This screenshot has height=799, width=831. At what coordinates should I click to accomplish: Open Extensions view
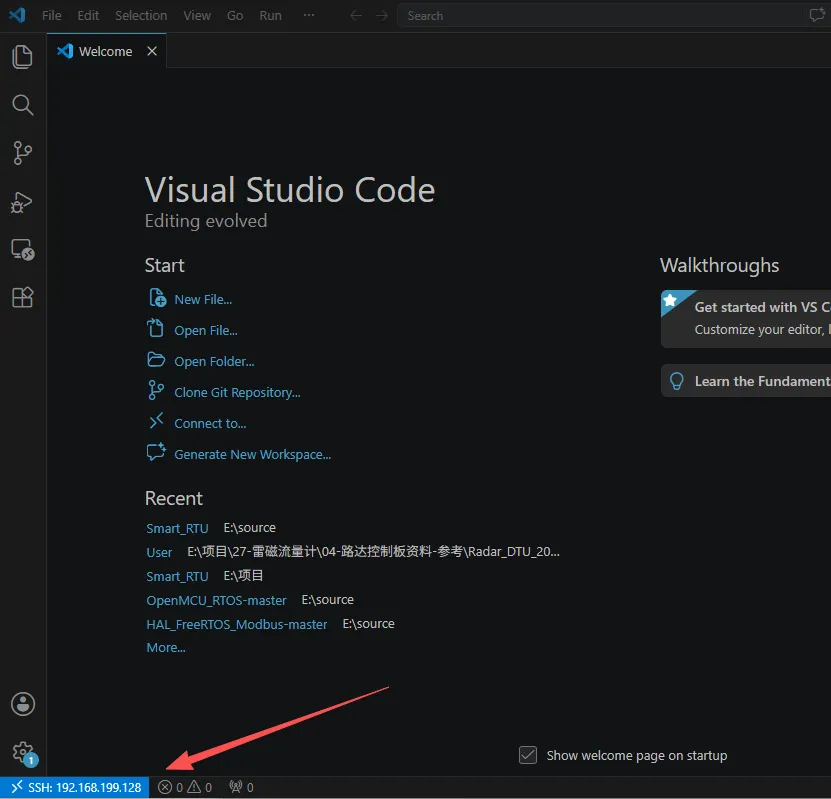pos(22,297)
